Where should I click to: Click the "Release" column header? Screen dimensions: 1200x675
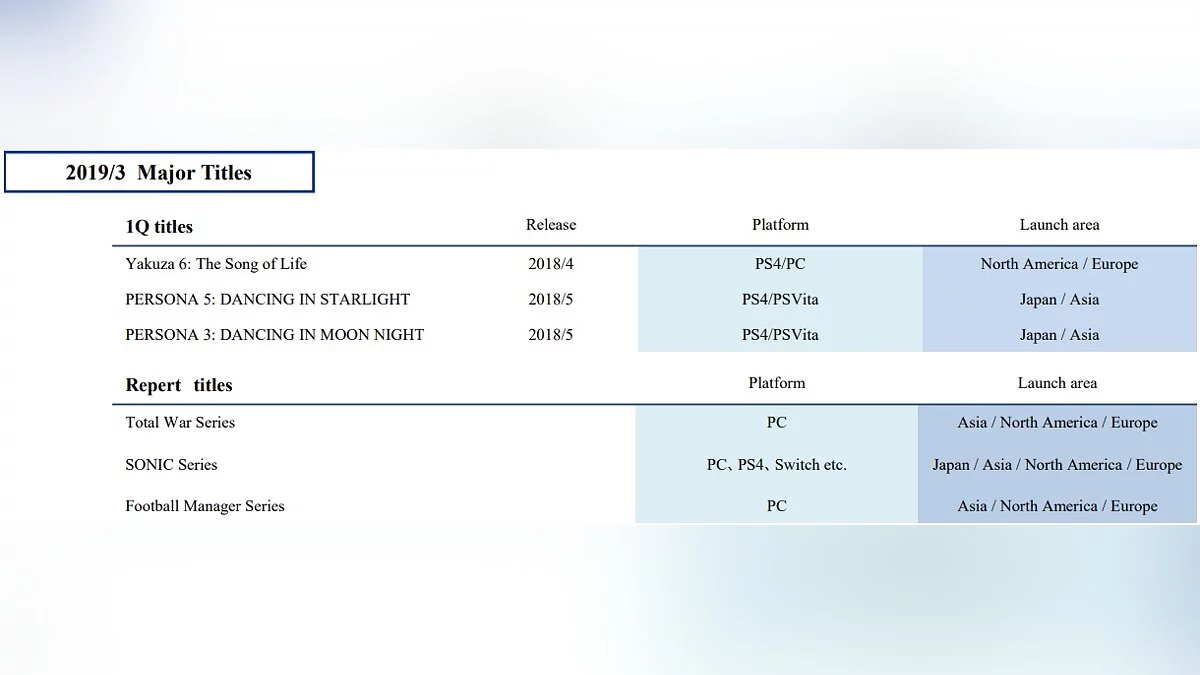[551, 225]
